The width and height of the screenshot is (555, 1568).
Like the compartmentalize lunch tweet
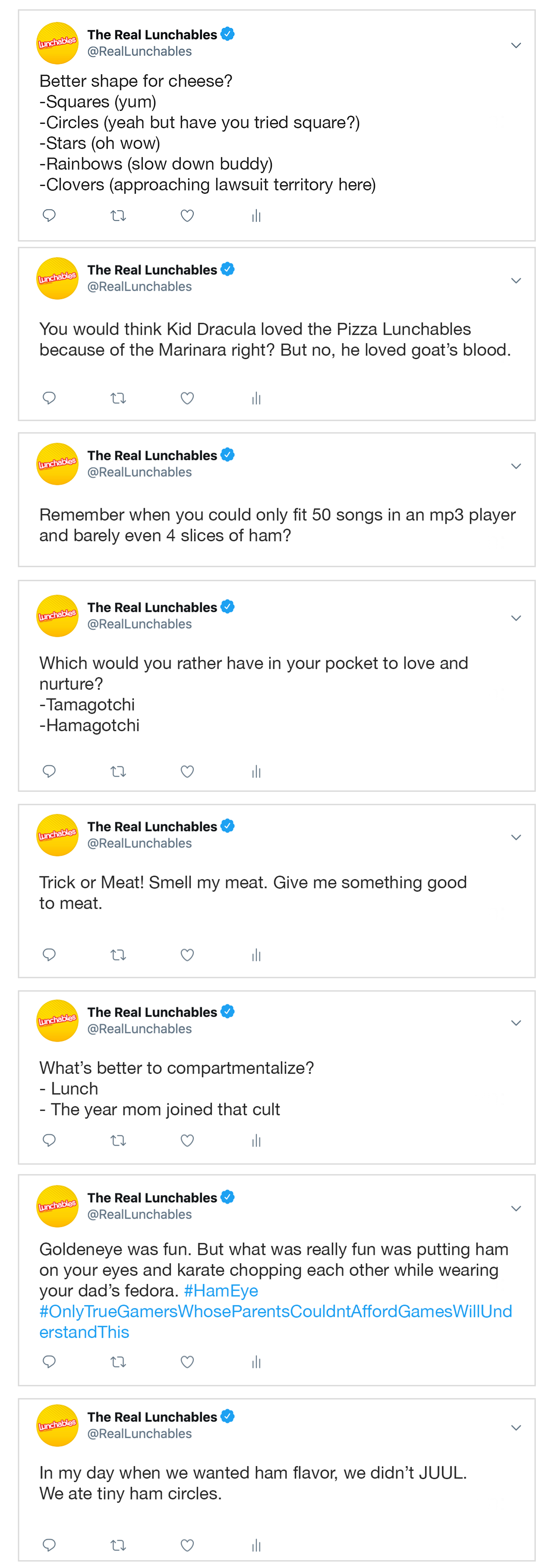[x=188, y=1140]
